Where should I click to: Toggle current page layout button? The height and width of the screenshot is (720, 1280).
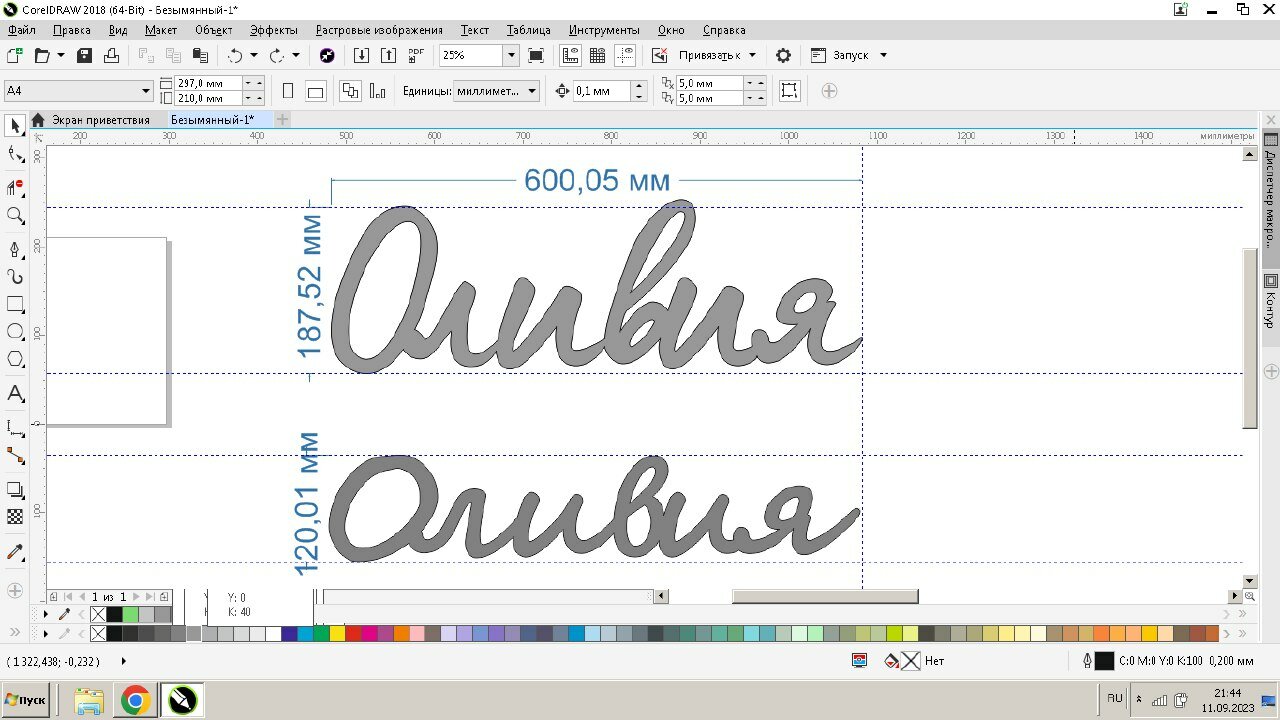click(x=377, y=91)
